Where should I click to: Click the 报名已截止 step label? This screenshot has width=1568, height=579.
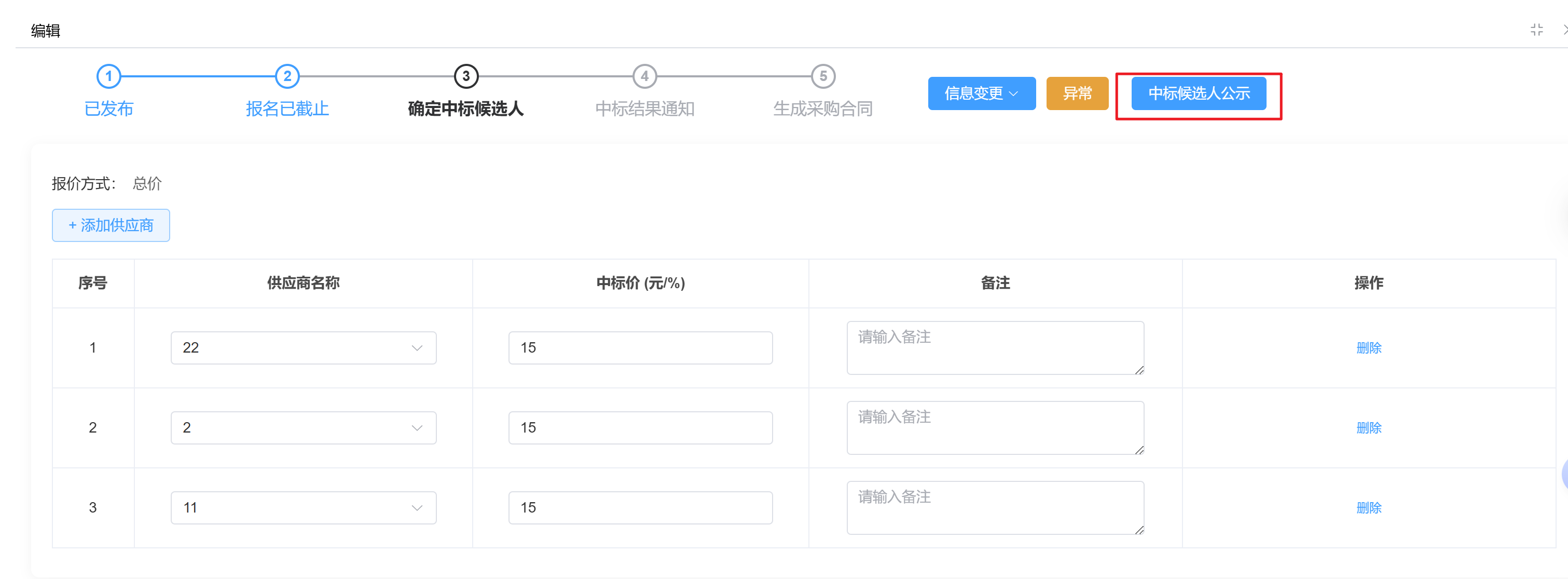(x=287, y=109)
